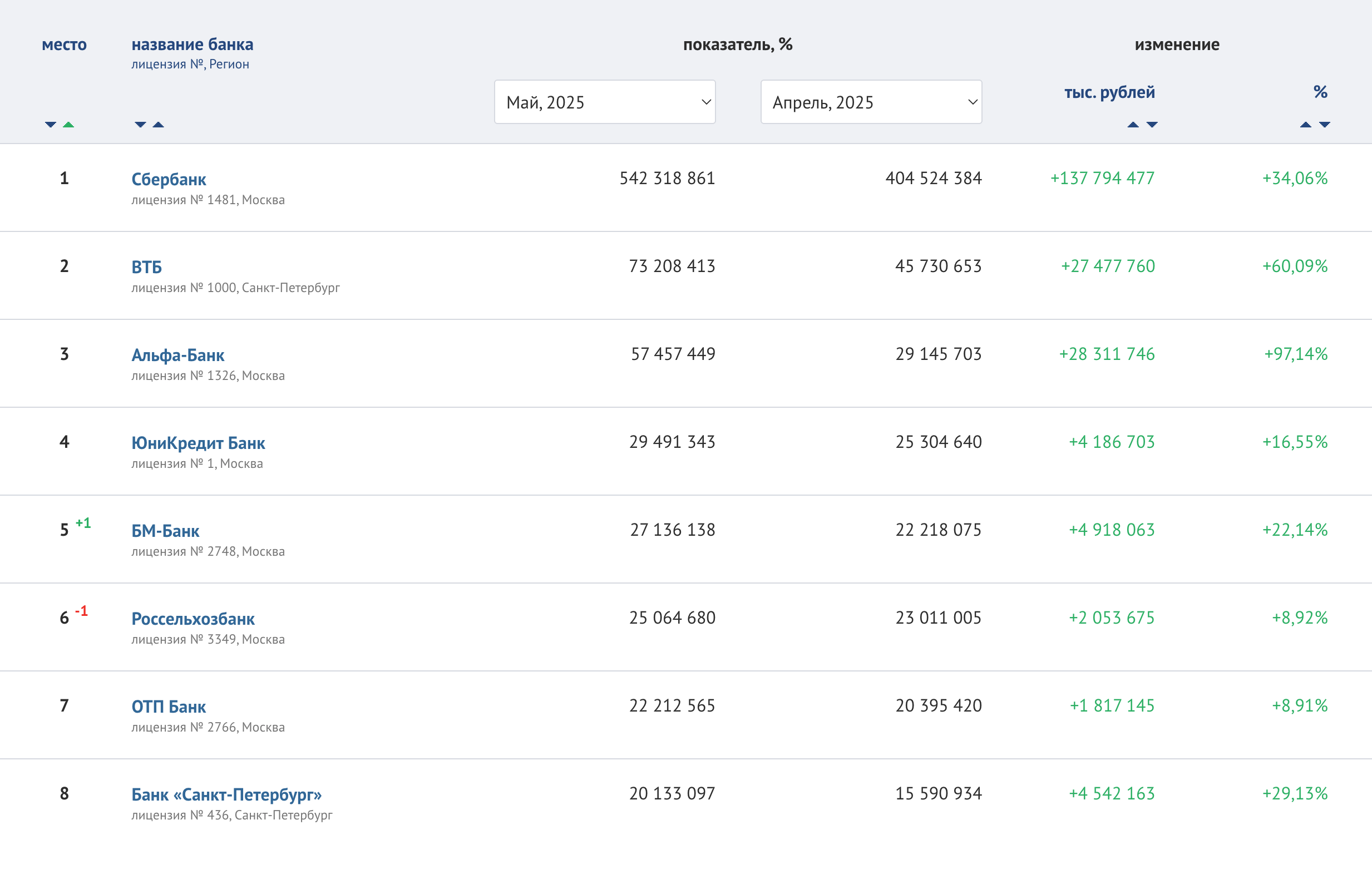
Task: Select ЮниКредит April value 25 304 640
Action: point(938,442)
